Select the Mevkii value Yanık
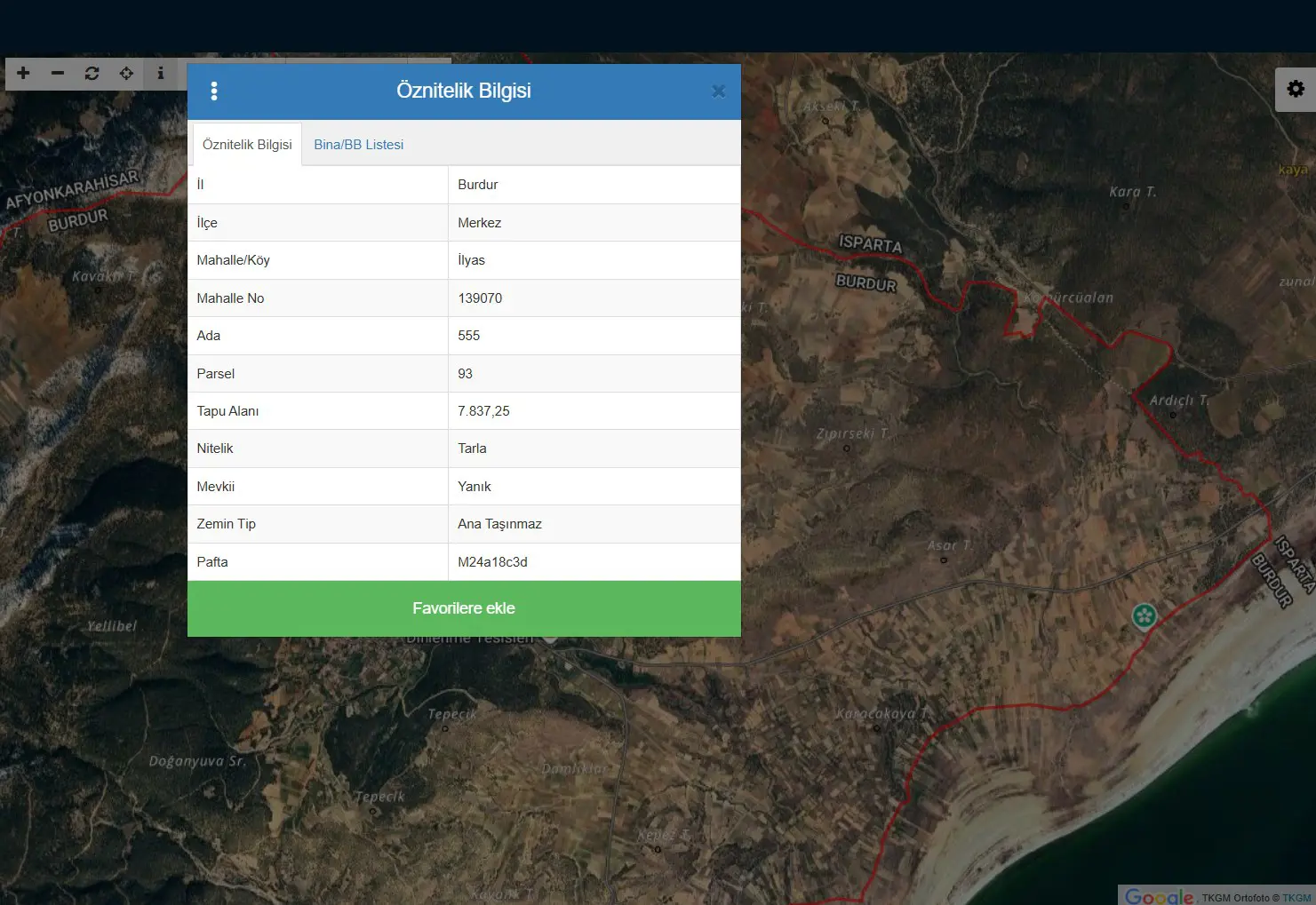Viewport: 1316px width, 905px height. coord(474,487)
